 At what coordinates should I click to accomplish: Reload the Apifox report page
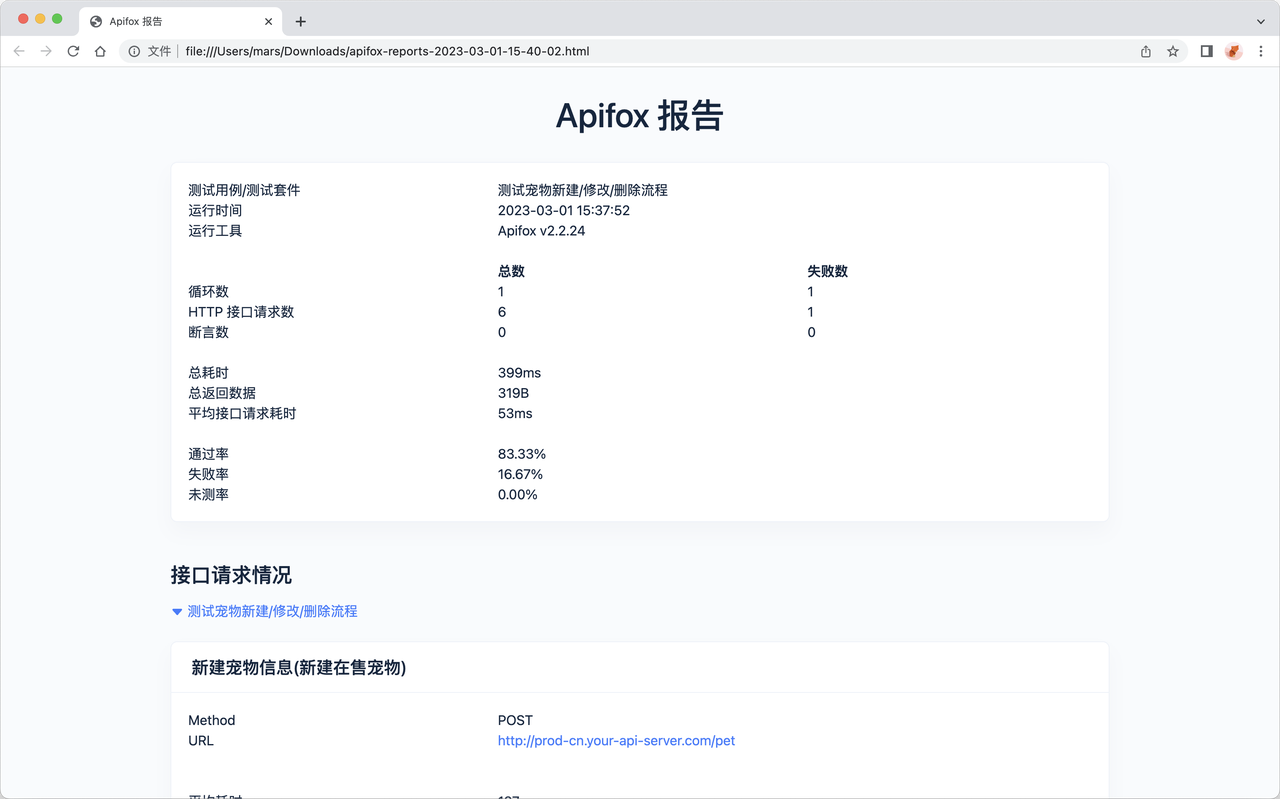[73, 51]
